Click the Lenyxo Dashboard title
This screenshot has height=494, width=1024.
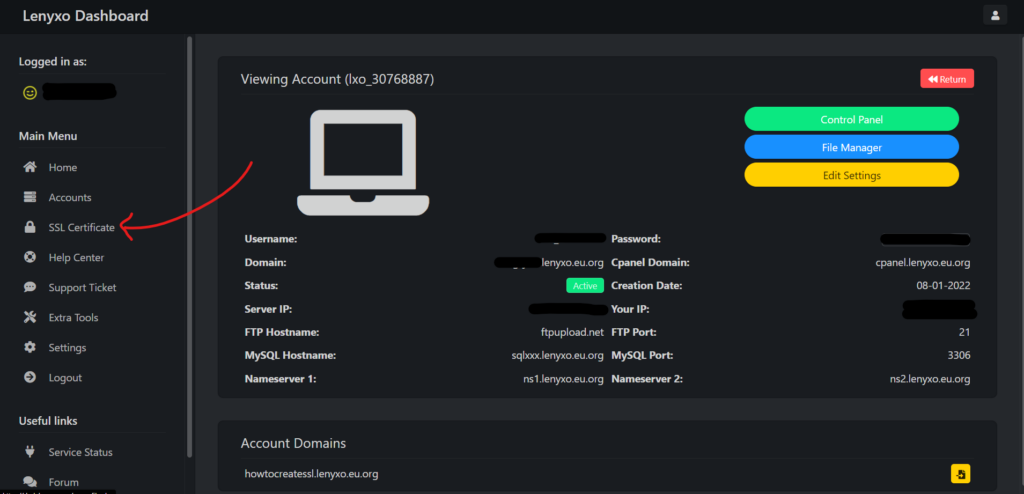pyautogui.click(x=86, y=16)
